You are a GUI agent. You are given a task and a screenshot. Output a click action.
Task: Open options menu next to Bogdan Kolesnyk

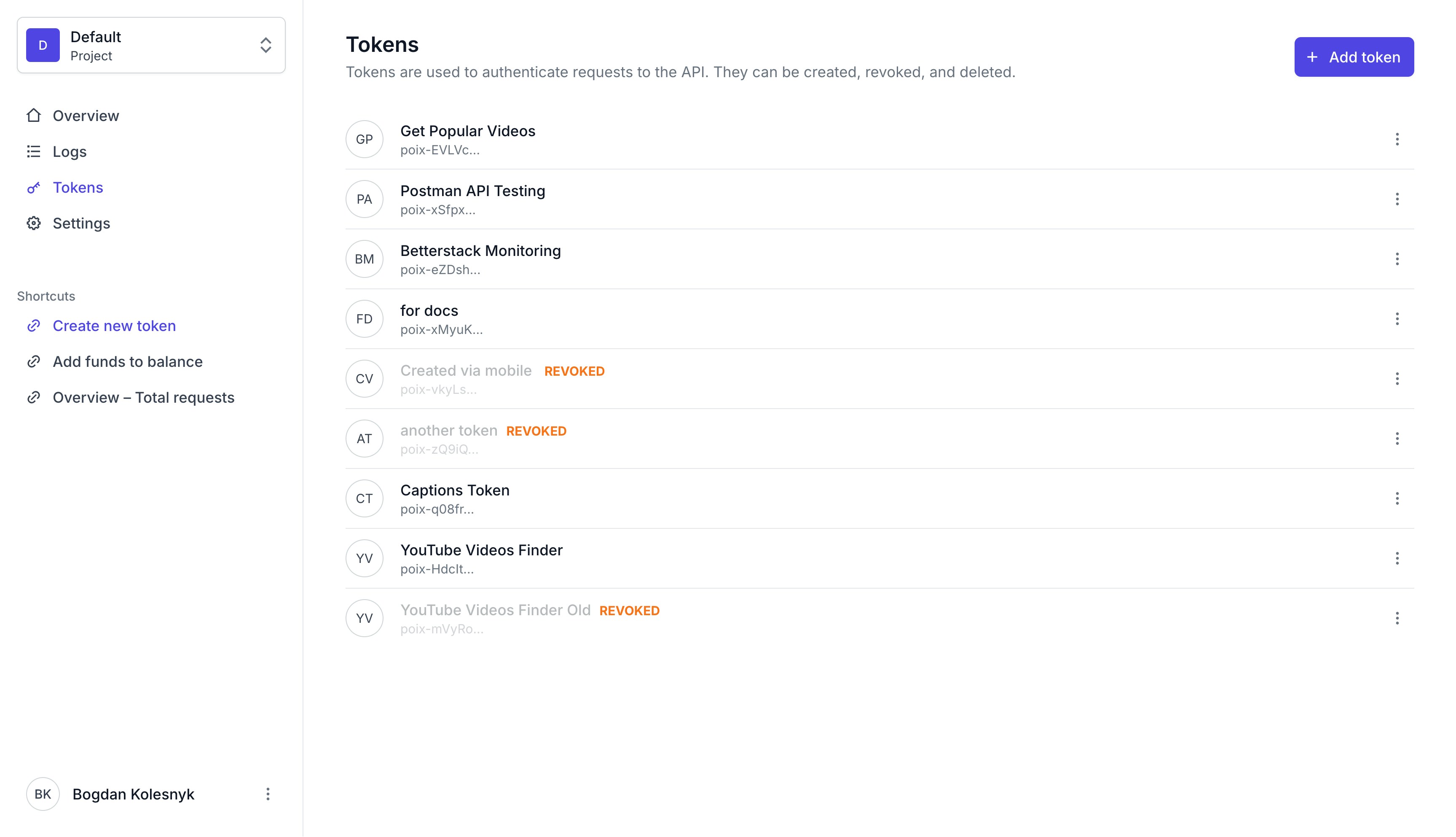pos(268,794)
